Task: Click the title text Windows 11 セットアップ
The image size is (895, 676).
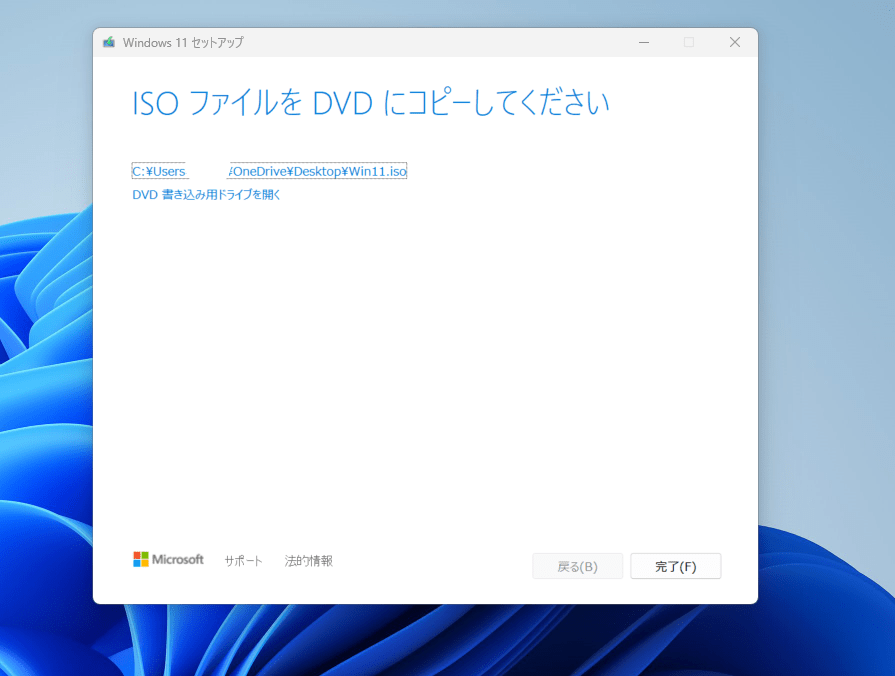Action: click(183, 42)
